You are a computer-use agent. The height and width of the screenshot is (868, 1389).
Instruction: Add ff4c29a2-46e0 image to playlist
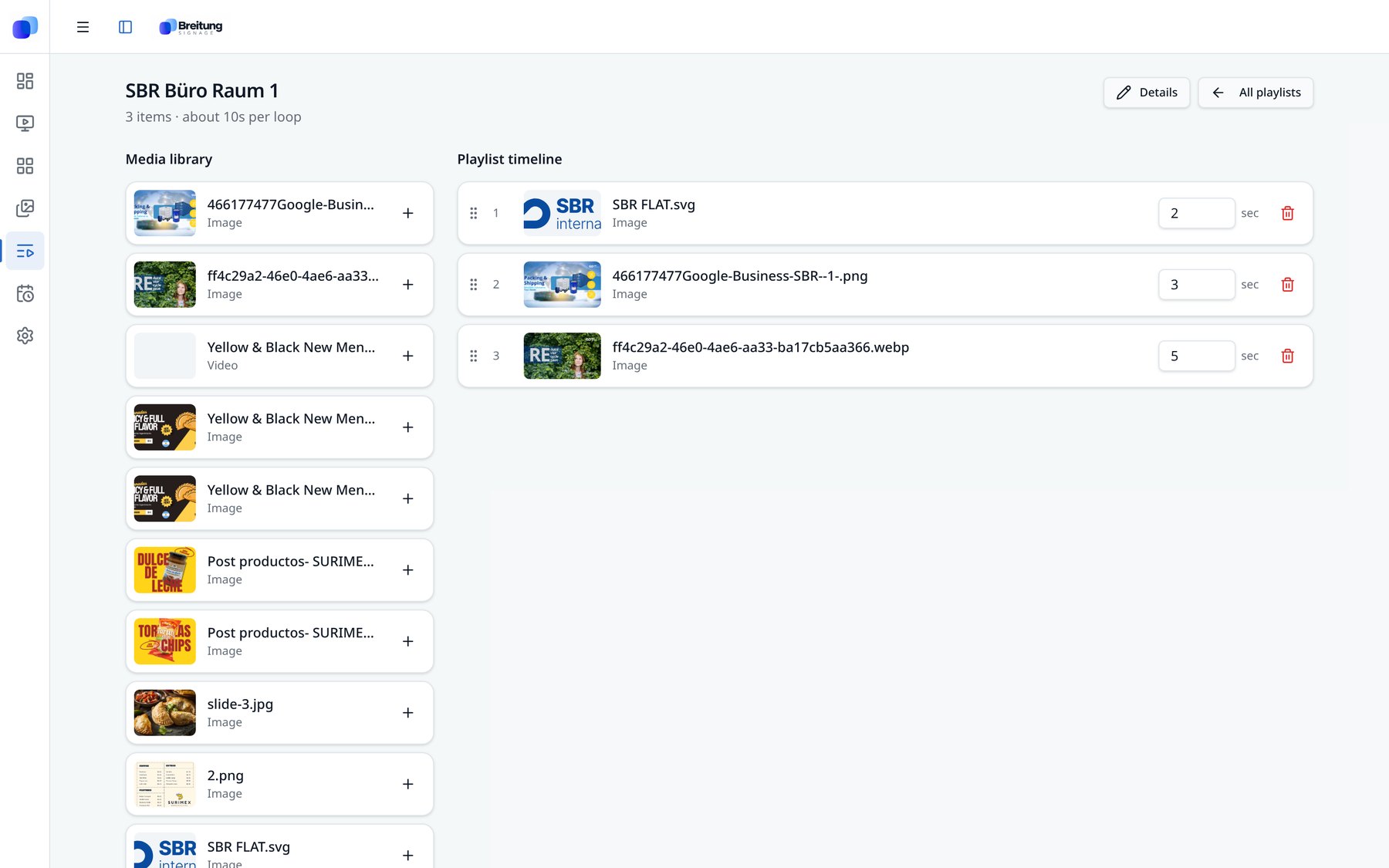coord(408,285)
